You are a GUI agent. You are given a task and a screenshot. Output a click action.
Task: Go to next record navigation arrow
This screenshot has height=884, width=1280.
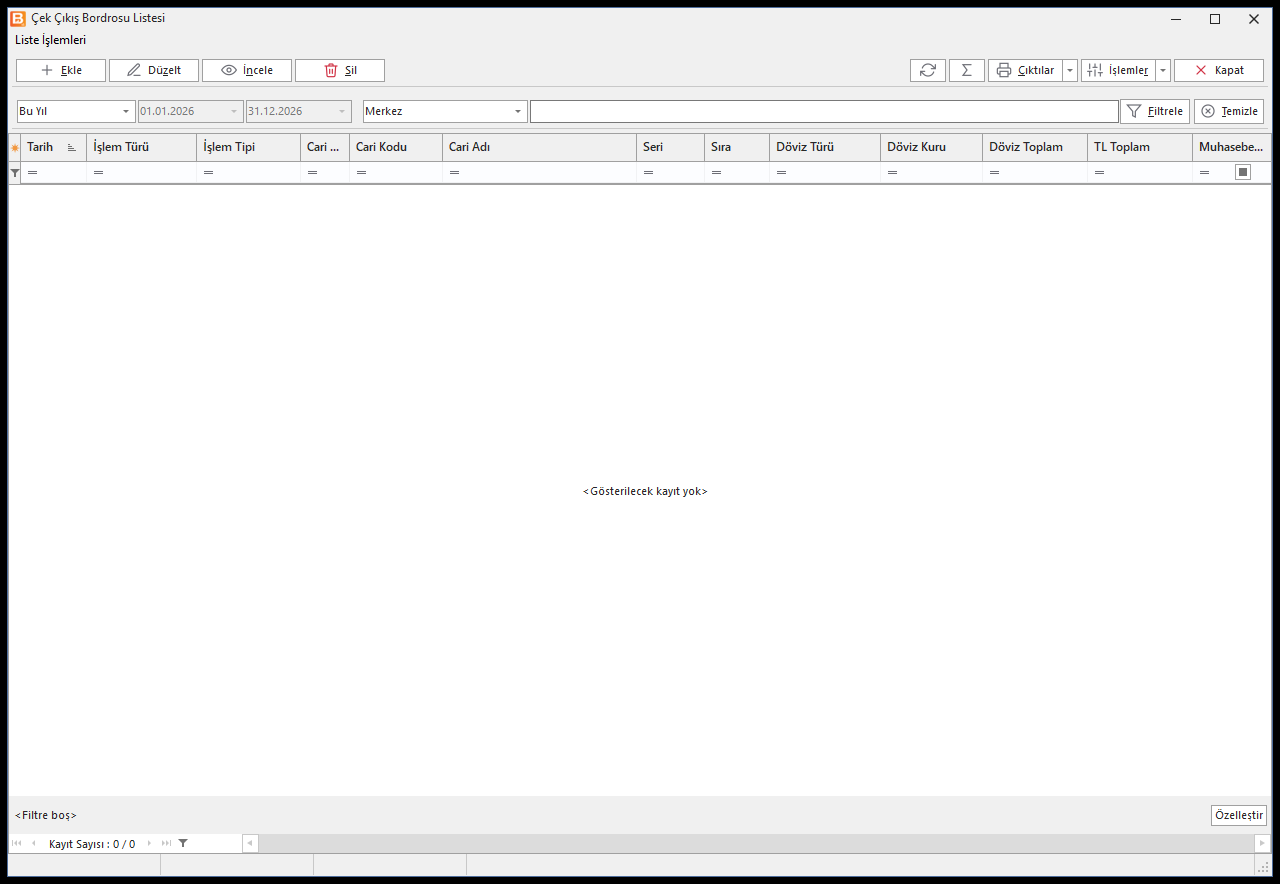click(x=150, y=844)
